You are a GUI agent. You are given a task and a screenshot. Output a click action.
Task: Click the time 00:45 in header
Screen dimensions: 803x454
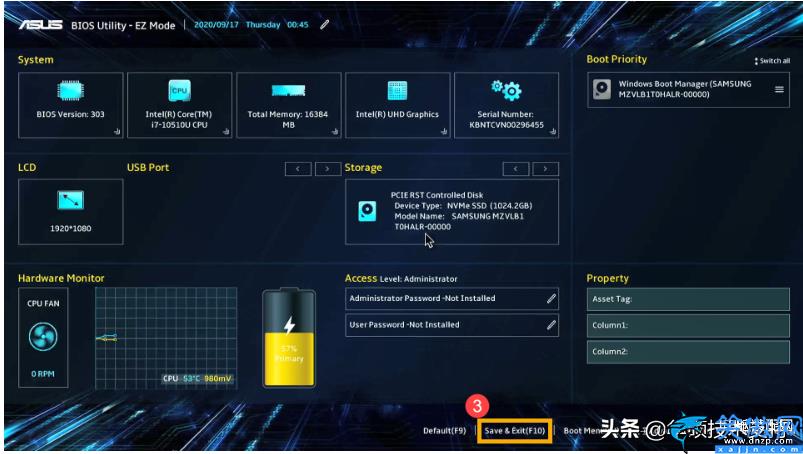coord(298,25)
